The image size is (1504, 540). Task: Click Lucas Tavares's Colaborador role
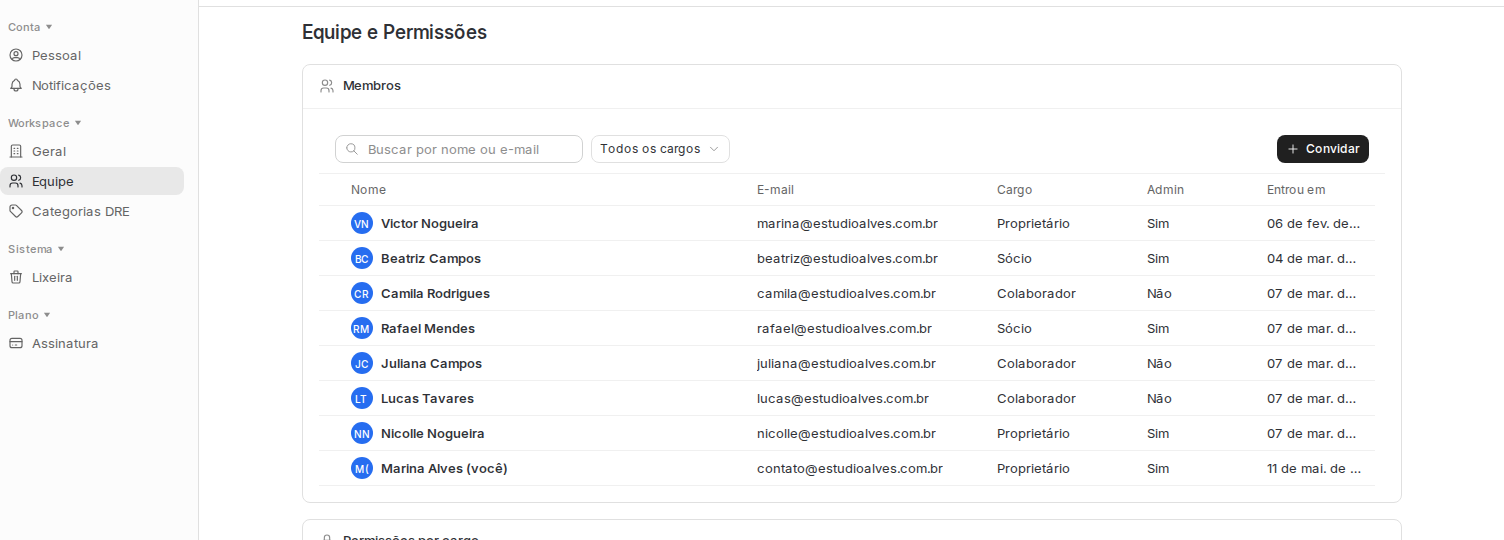tap(1036, 398)
